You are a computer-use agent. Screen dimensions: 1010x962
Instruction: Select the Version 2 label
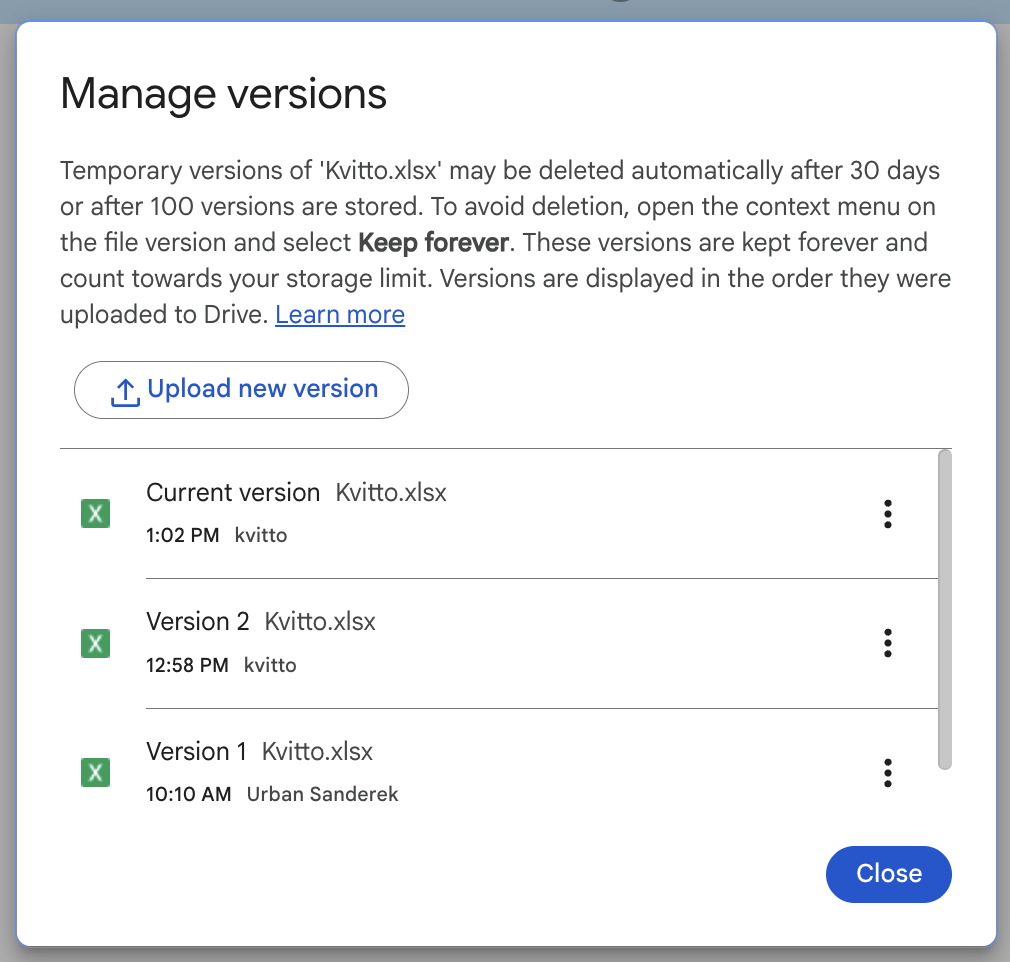pyautogui.click(x=197, y=622)
